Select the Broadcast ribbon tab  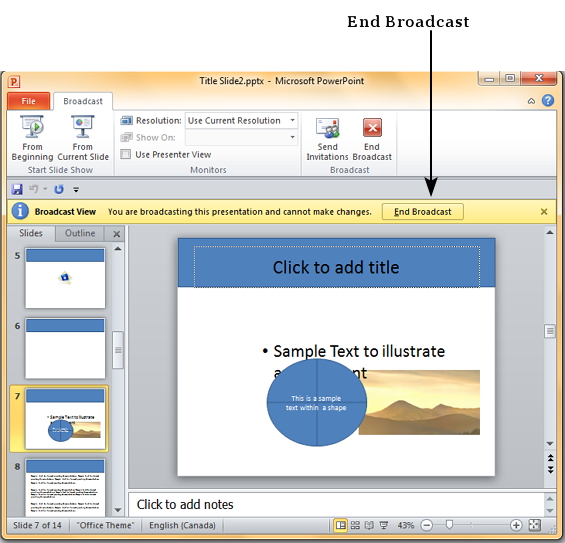[x=83, y=101]
